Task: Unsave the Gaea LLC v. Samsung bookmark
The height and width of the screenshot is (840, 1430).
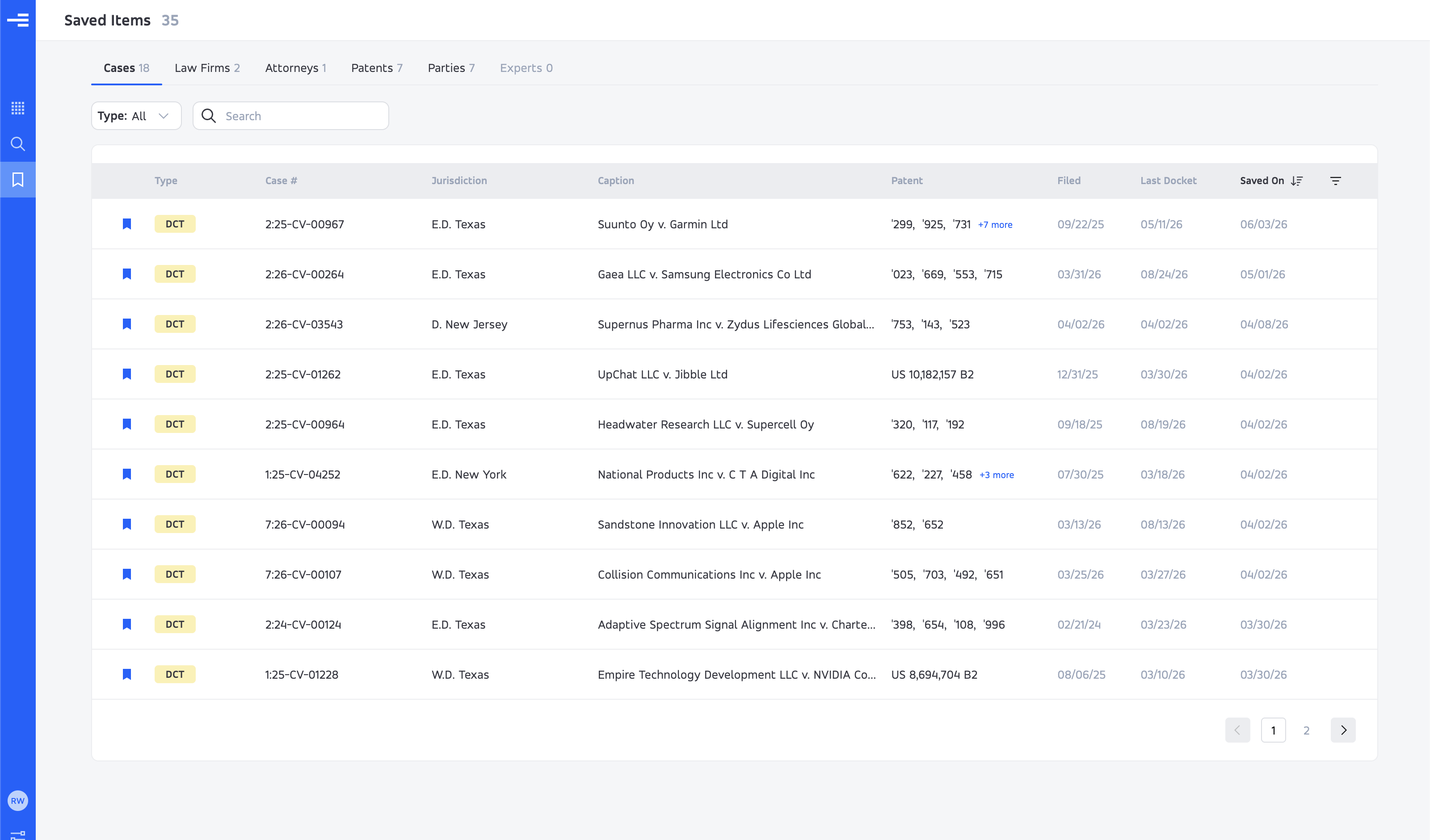Action: coord(126,273)
